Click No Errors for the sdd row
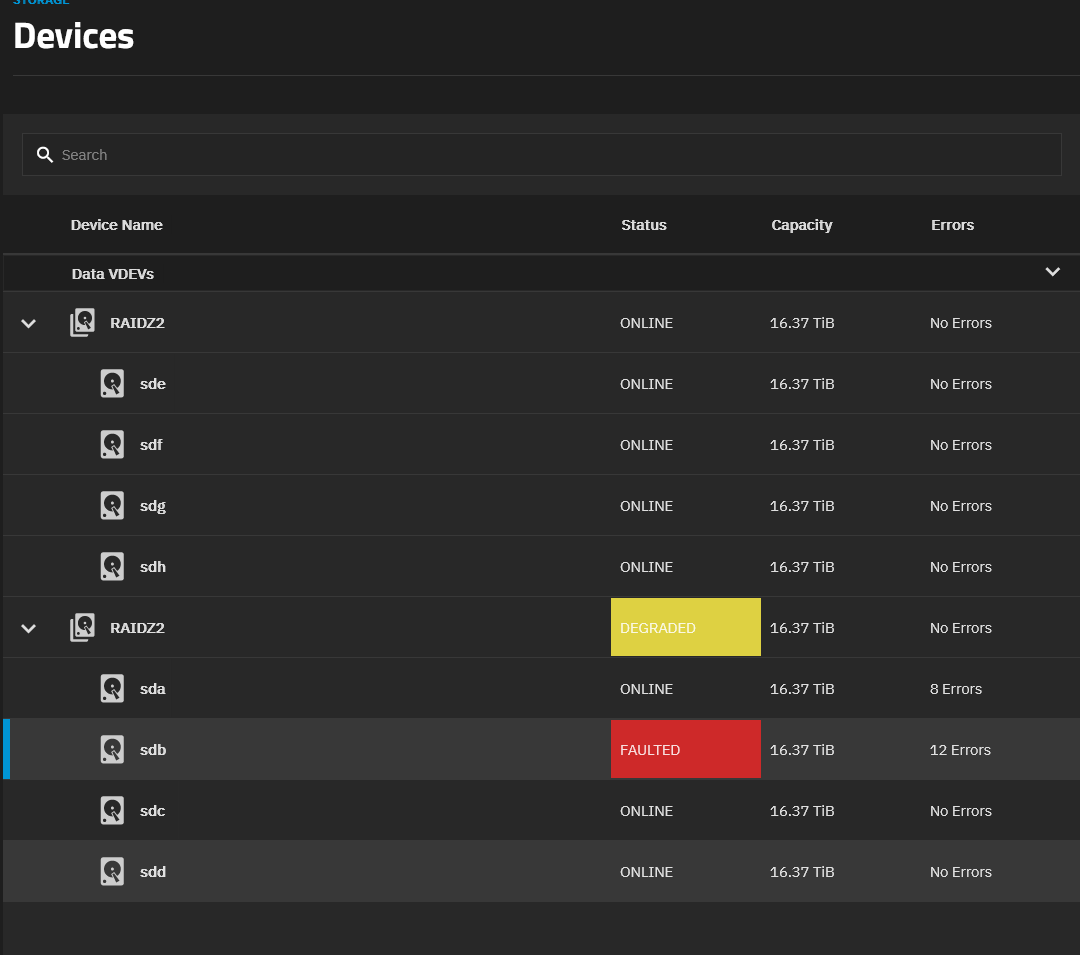Viewport: 1080px width, 955px height. click(x=960, y=872)
